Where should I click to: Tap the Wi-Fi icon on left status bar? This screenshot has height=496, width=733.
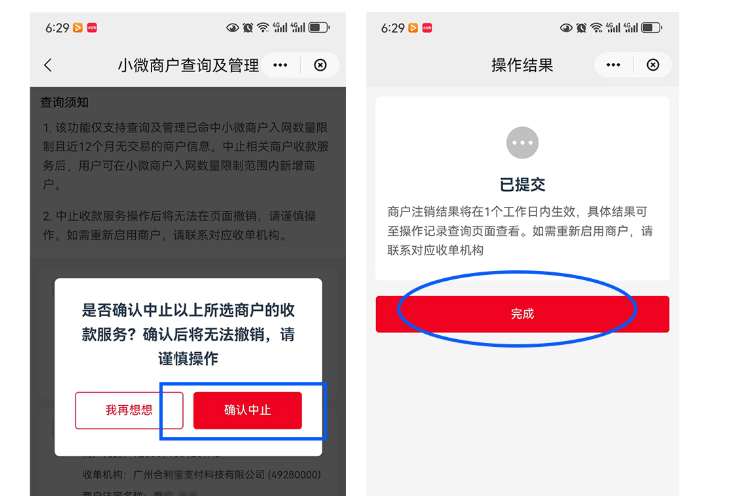(263, 28)
